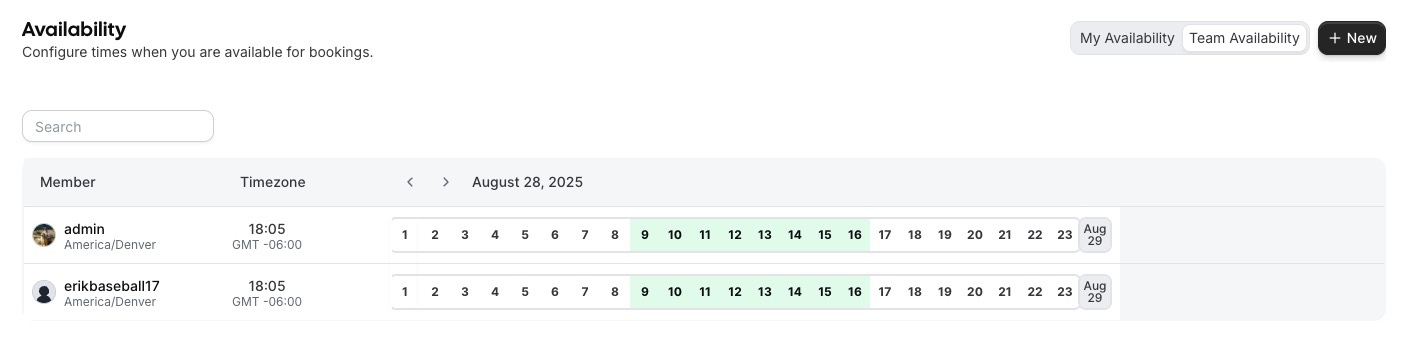This screenshot has height=361, width=1406.
Task: Click erikbaseball17's default avatar icon
Action: pyautogui.click(x=44, y=292)
